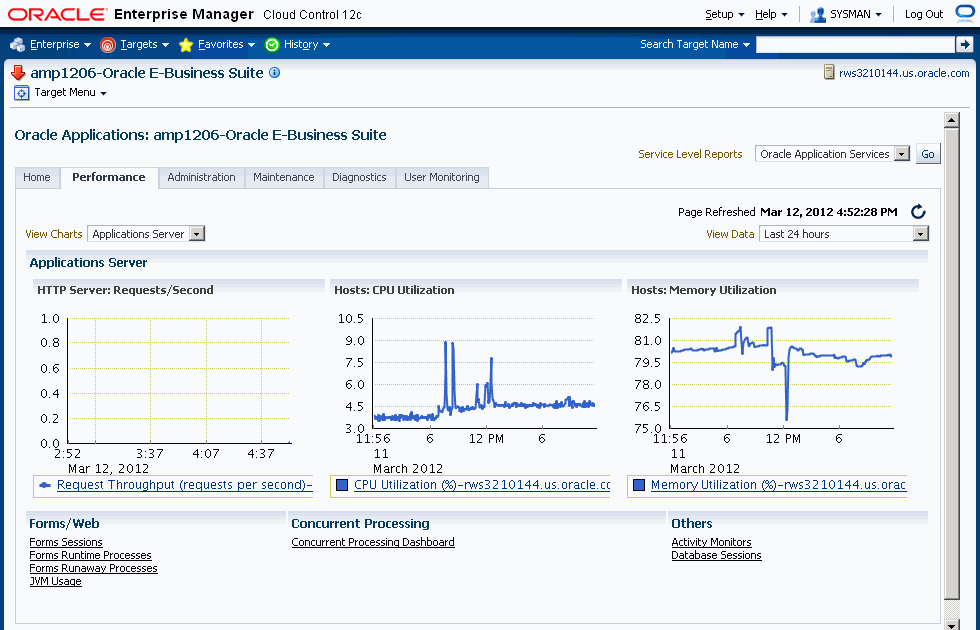Open the Forms Runaway Processes link
Screen dimensions: 980x630
click(94, 569)
